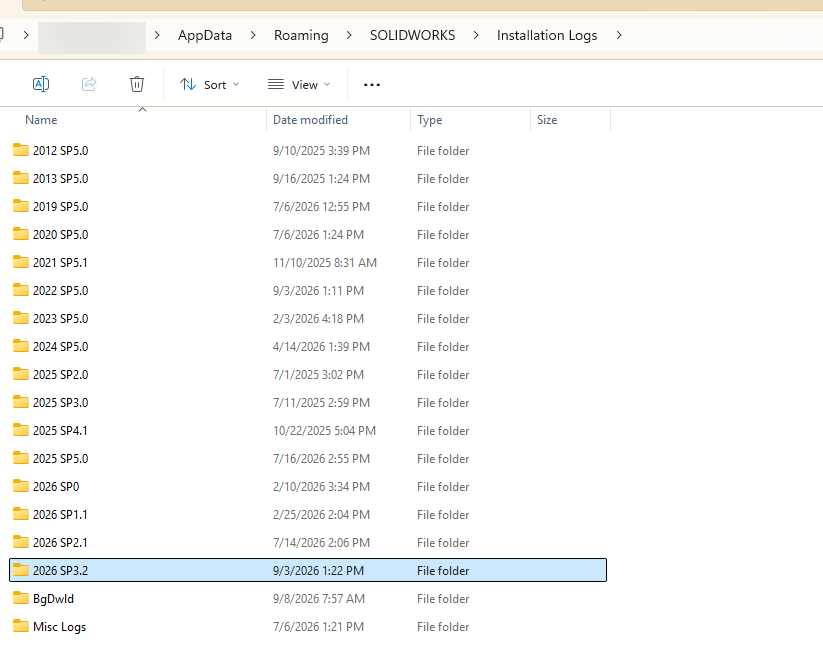Click the folder name 2025 SP4.1
823x661 pixels.
60,431
